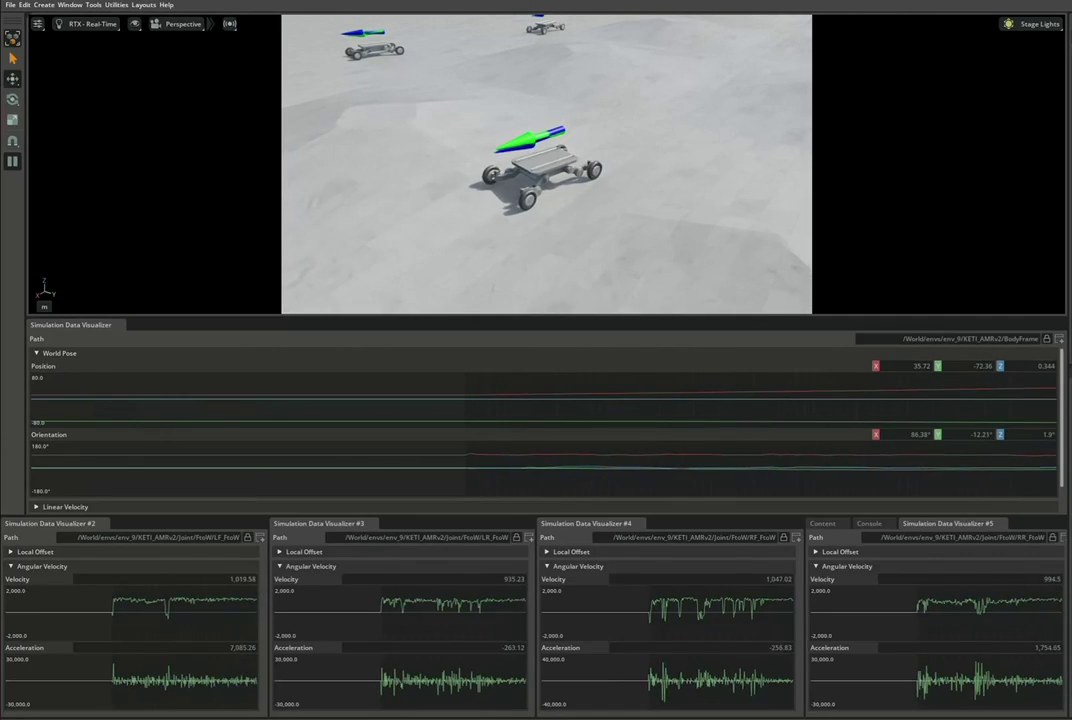The image size is (1072, 720).
Task: Collapse Angular Velocity in Visualizer #3
Action: [280, 566]
